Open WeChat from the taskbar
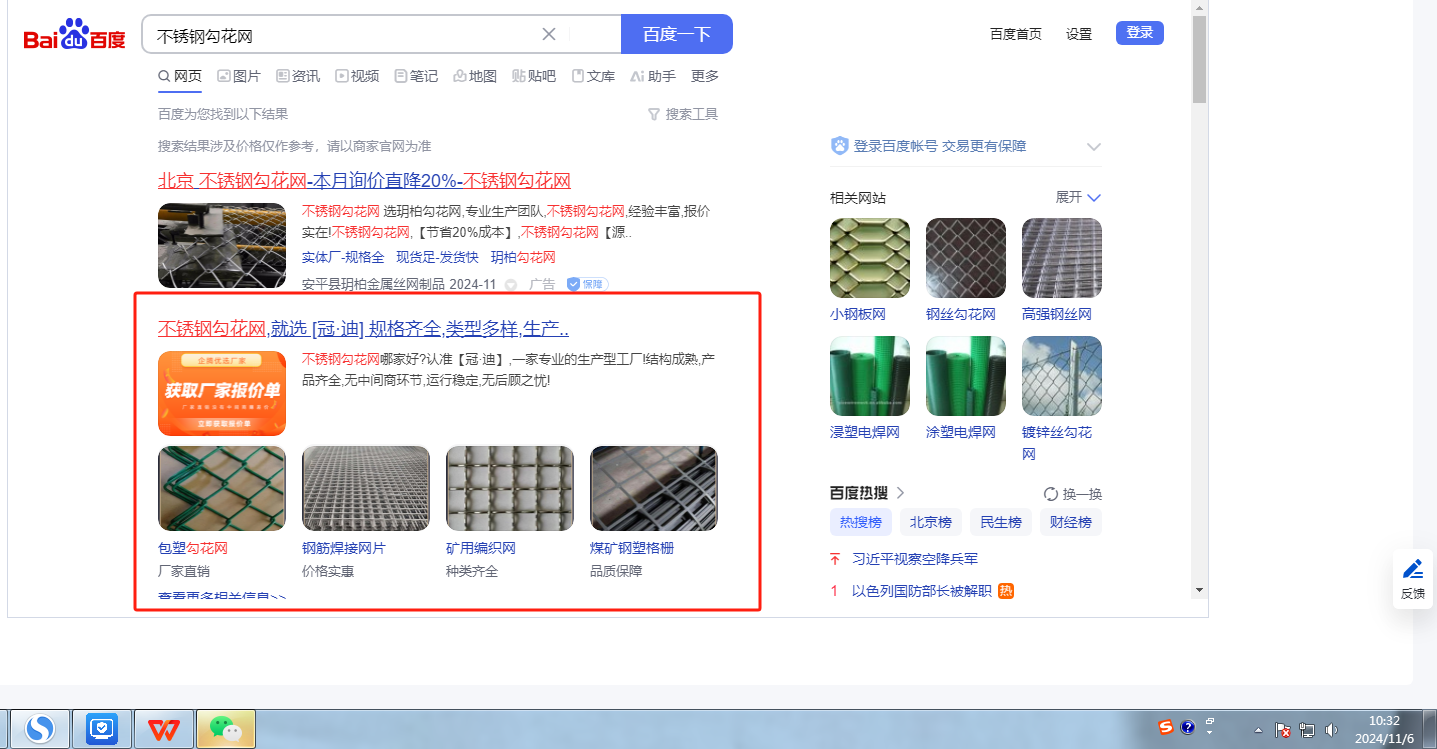 (x=227, y=729)
